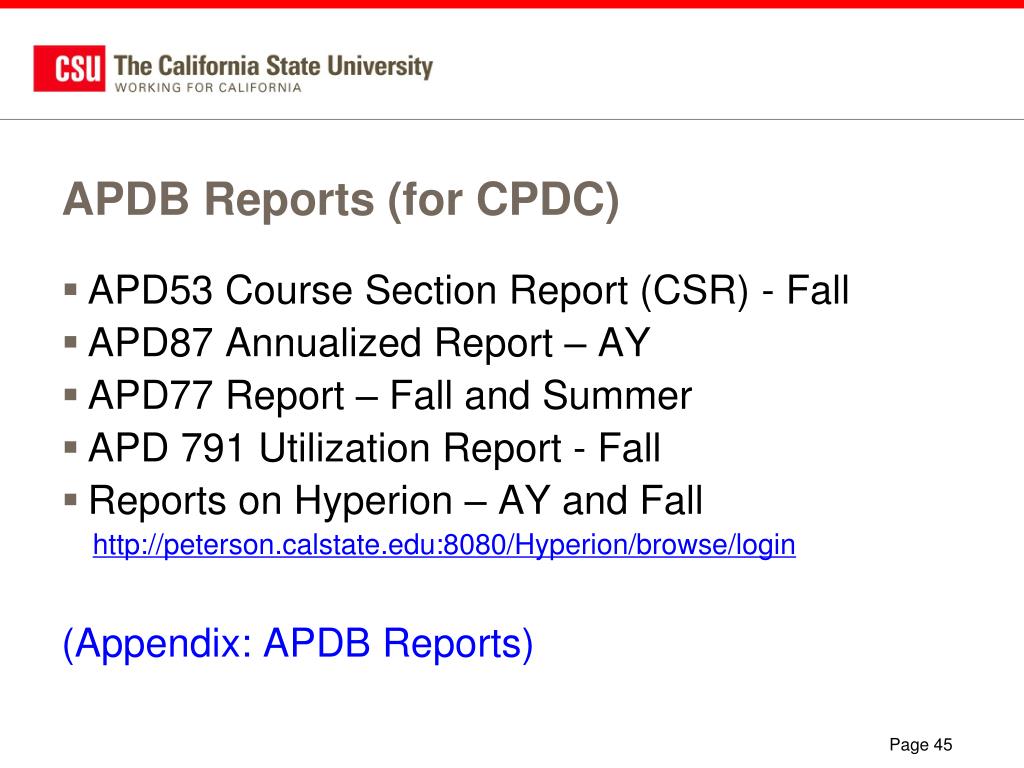Click the bullet marker beside Reports on Hyperion
Image resolution: width=1024 pixels, height=768 pixels.
71,500
